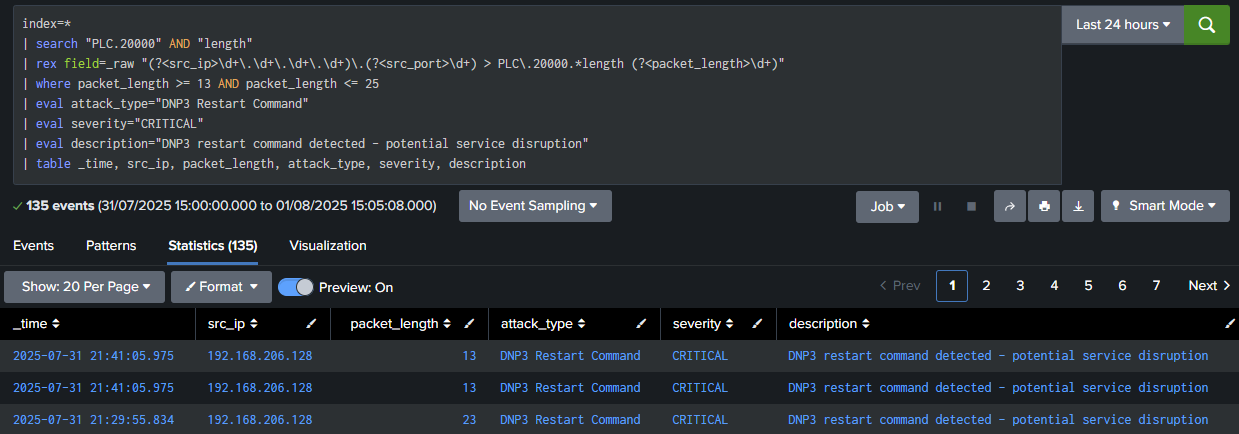Screen dimensions: 1239x434
Task: Click the green search magnifier button
Action: pyautogui.click(x=1206, y=24)
